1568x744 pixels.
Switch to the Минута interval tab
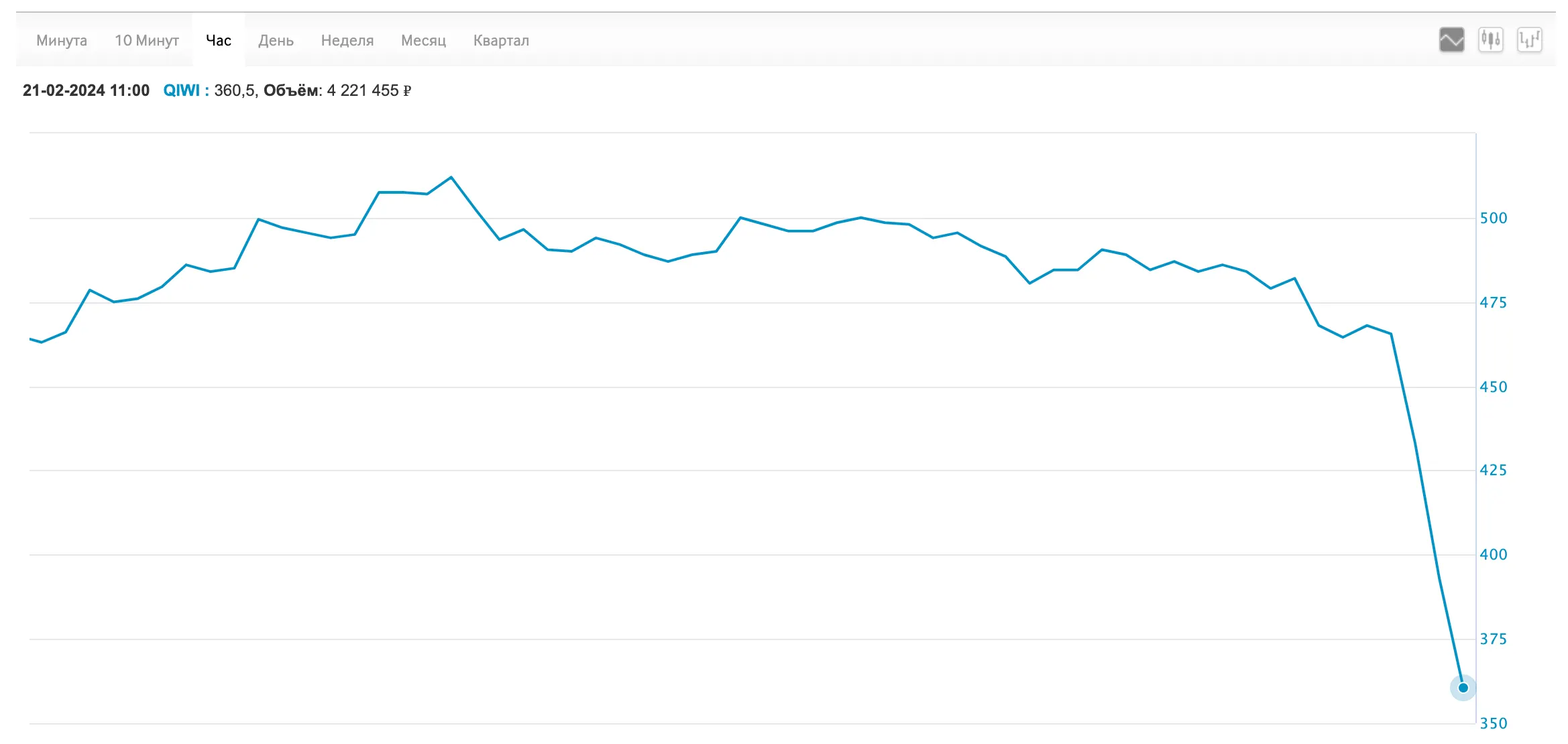[x=62, y=40]
